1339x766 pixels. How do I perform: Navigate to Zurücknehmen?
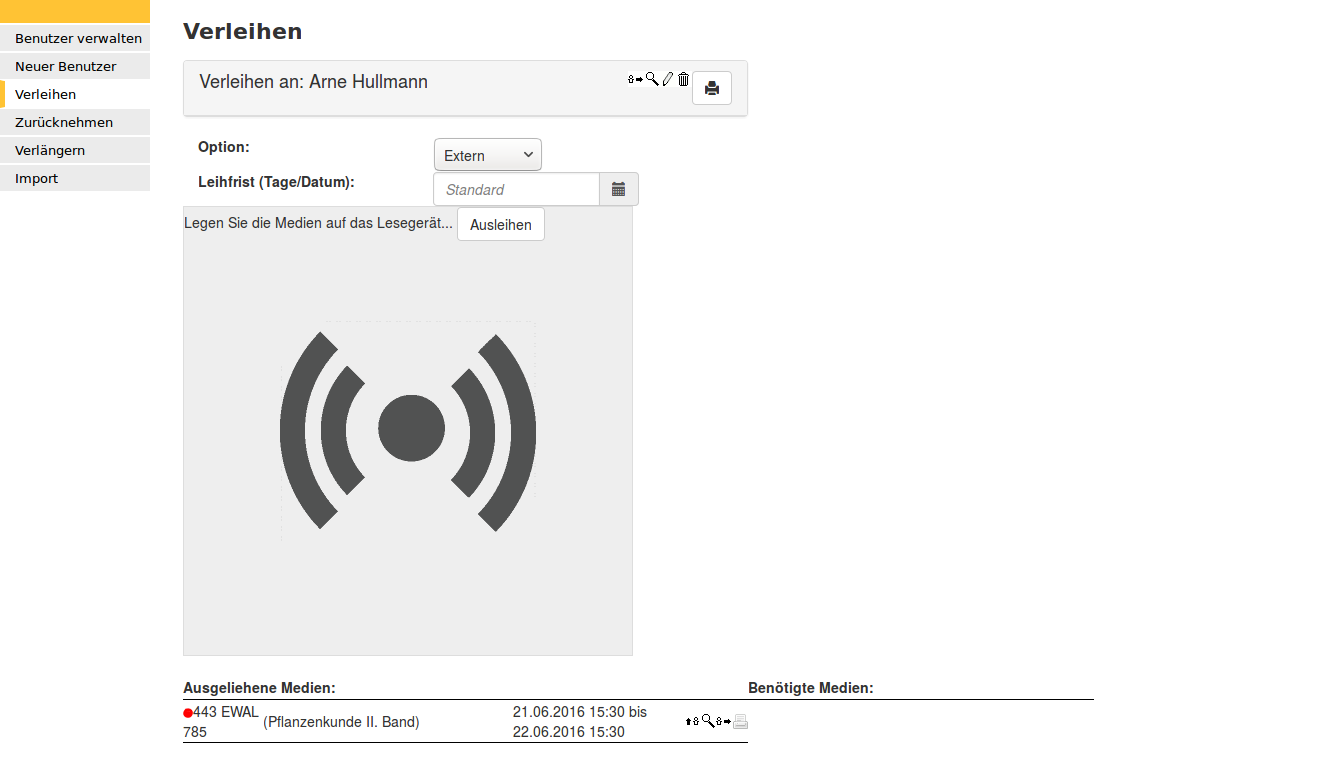(x=75, y=121)
